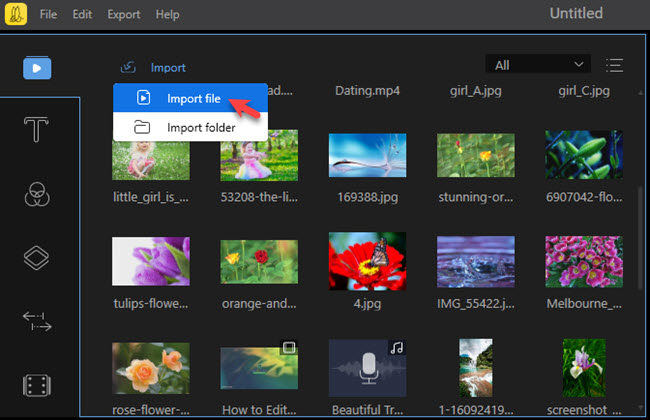Open the Media library tab icon
The image size is (650, 420).
click(37, 68)
